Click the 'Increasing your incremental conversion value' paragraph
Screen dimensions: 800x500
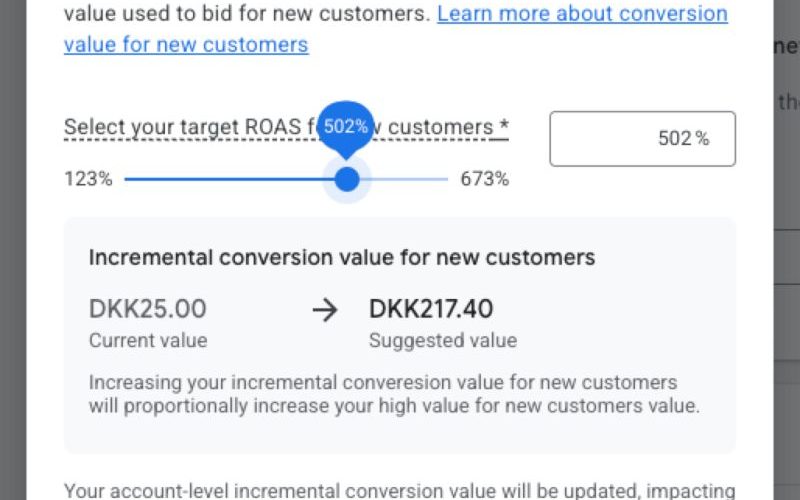(393, 394)
